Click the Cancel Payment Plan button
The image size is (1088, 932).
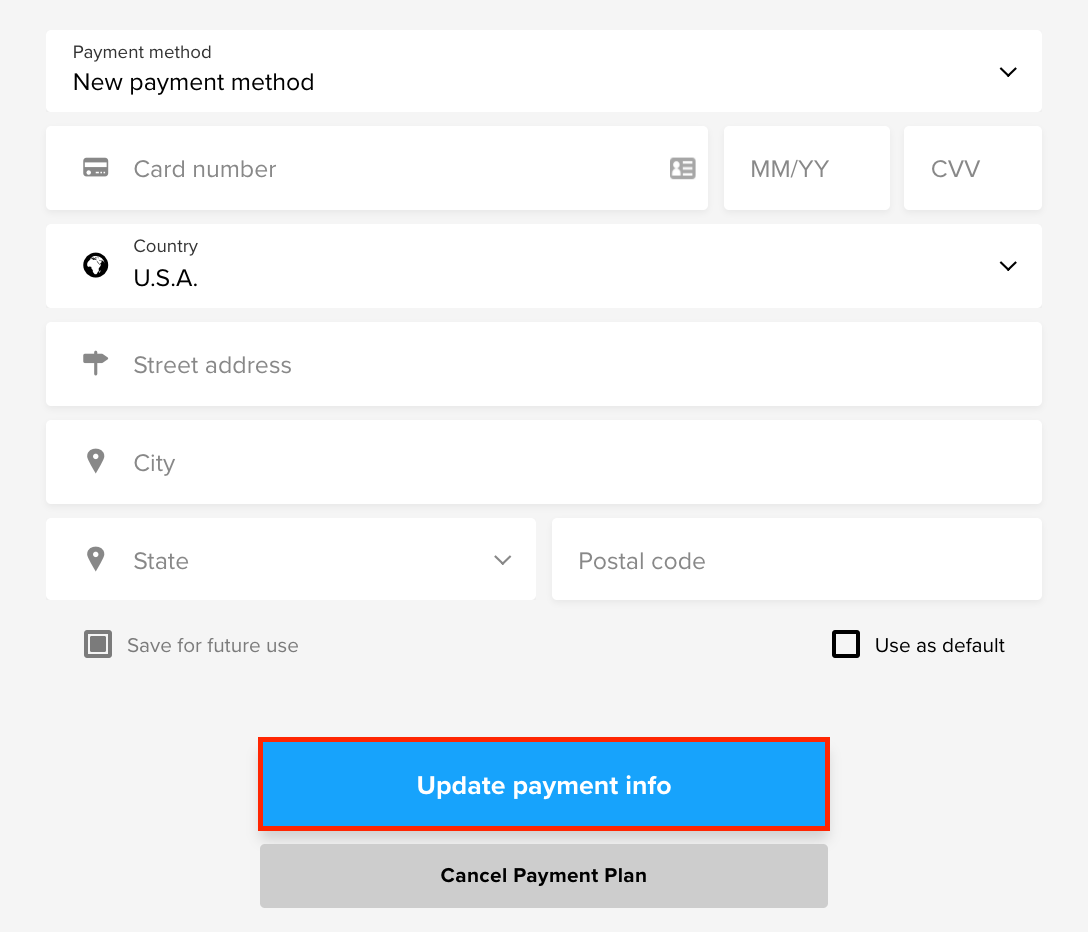(x=544, y=876)
